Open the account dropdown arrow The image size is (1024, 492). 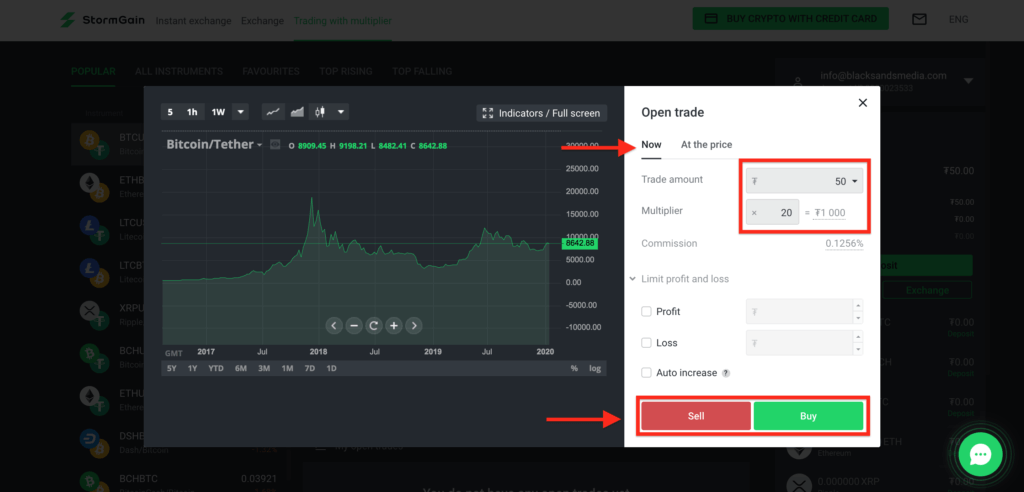pos(968,81)
